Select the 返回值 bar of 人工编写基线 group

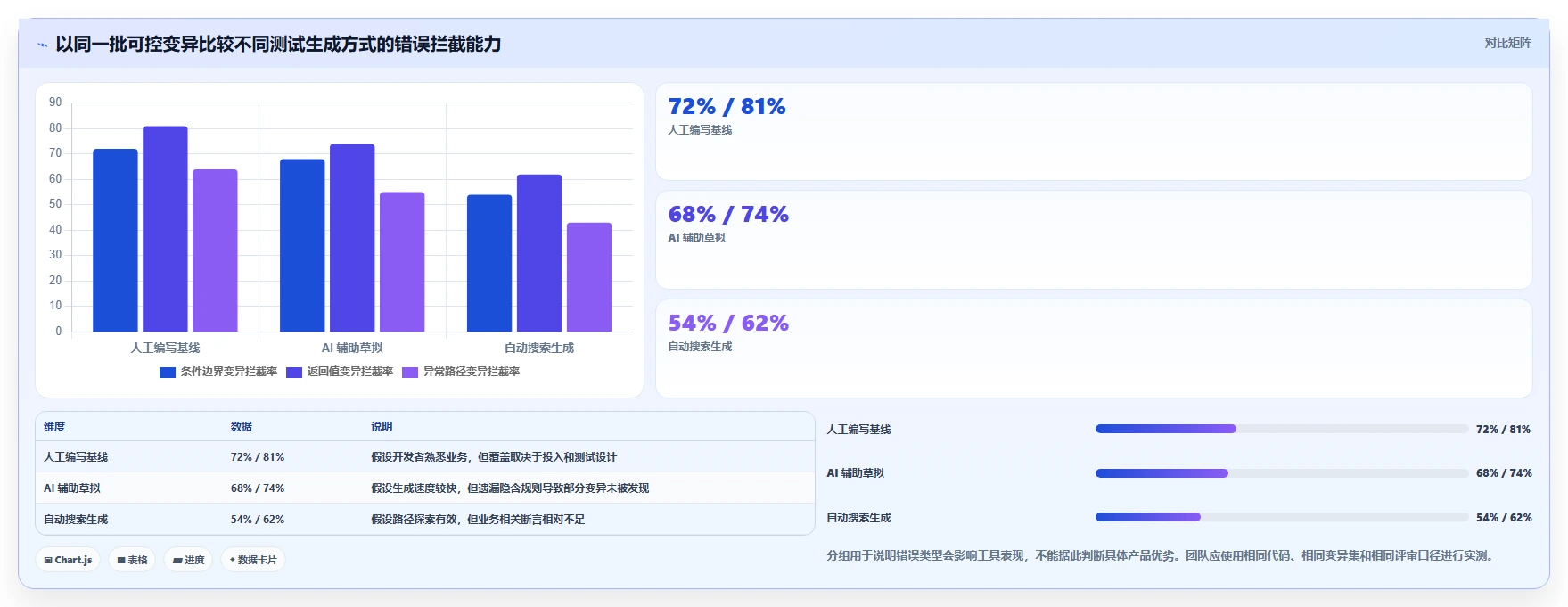(x=165, y=228)
